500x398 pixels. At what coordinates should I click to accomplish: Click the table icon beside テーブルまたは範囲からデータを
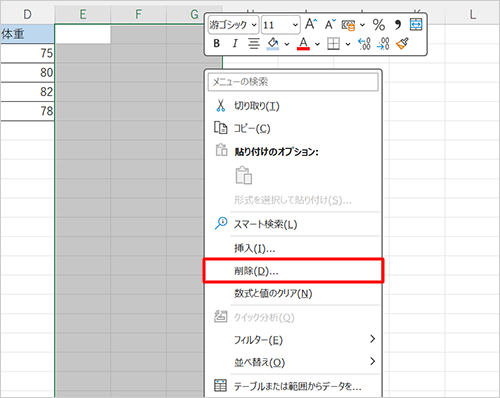[220, 385]
